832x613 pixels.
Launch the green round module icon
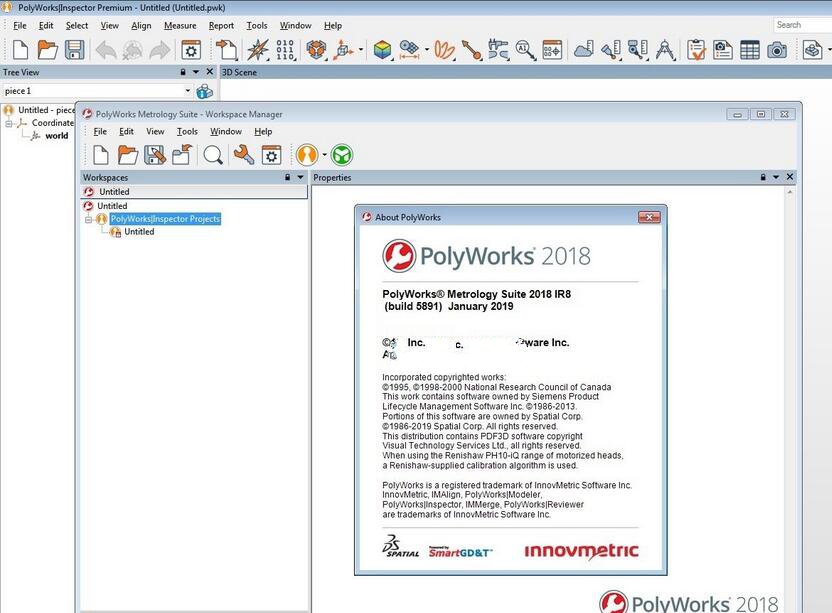tap(342, 155)
